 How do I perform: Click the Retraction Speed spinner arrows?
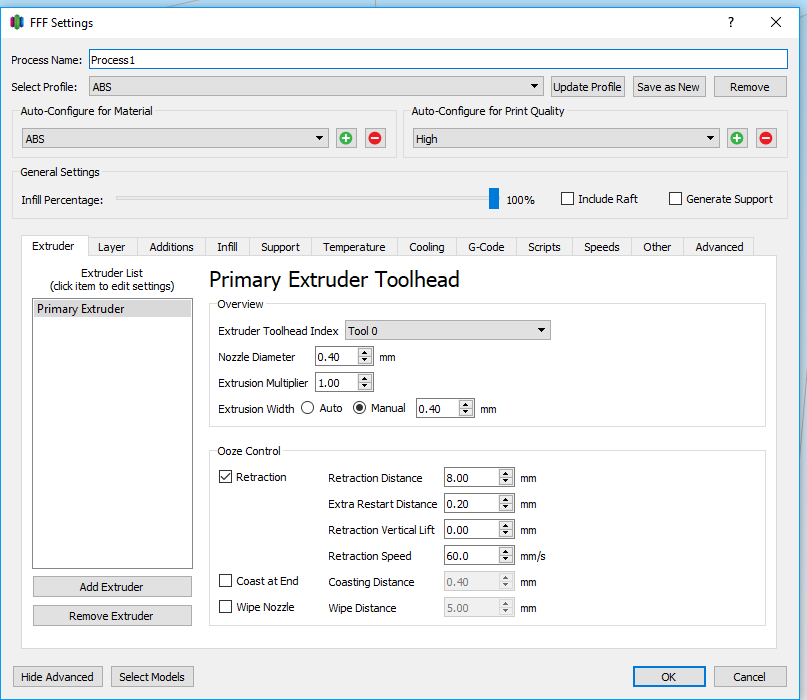point(506,555)
